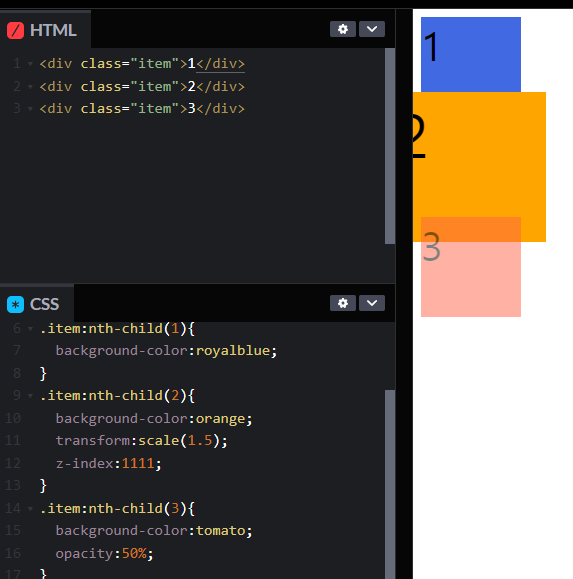Fold the .item:nth-child(3) CSS rule
Screen dimensions: 573x579
click(x=30, y=509)
